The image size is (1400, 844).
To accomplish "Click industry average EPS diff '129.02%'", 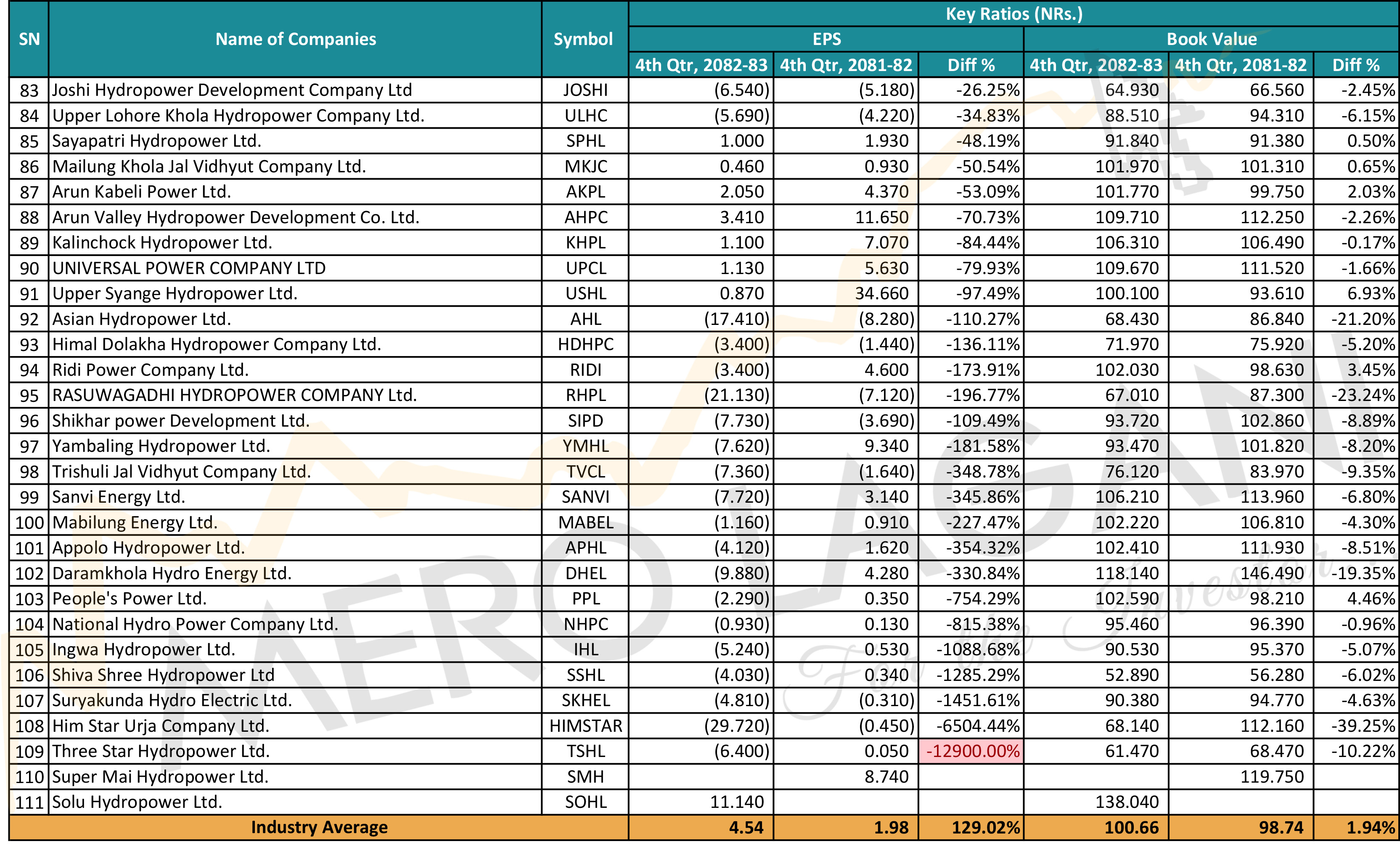I will 986,828.
